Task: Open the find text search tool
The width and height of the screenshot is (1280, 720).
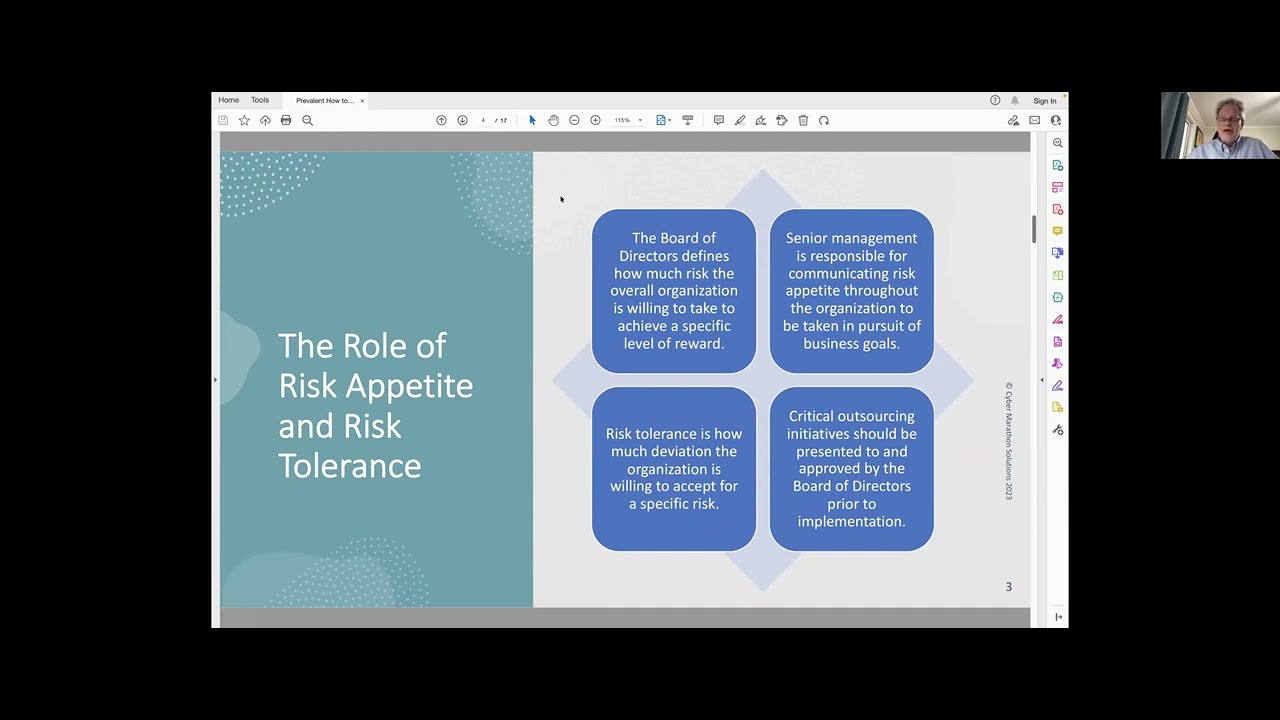Action: [x=308, y=120]
